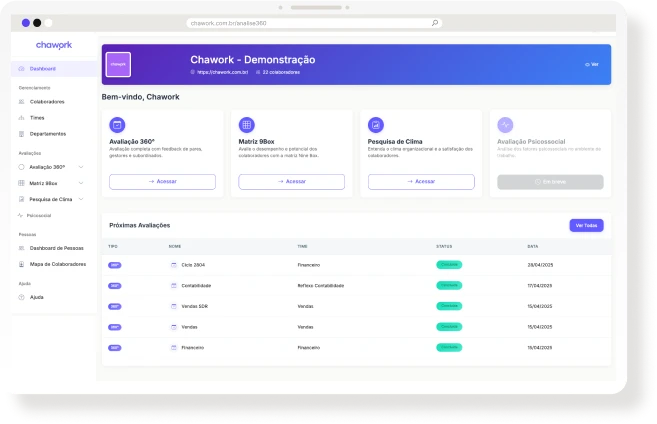Click the browser address bar field
657x424 pixels.
coord(314,23)
